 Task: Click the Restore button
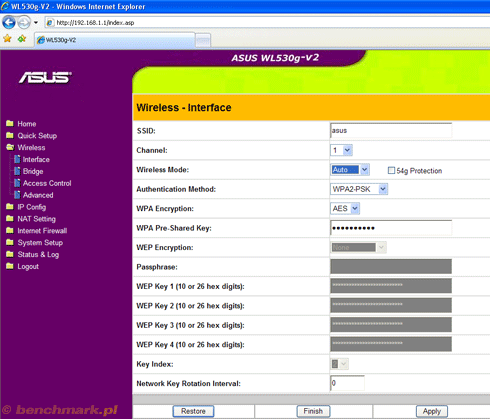[x=193, y=411]
